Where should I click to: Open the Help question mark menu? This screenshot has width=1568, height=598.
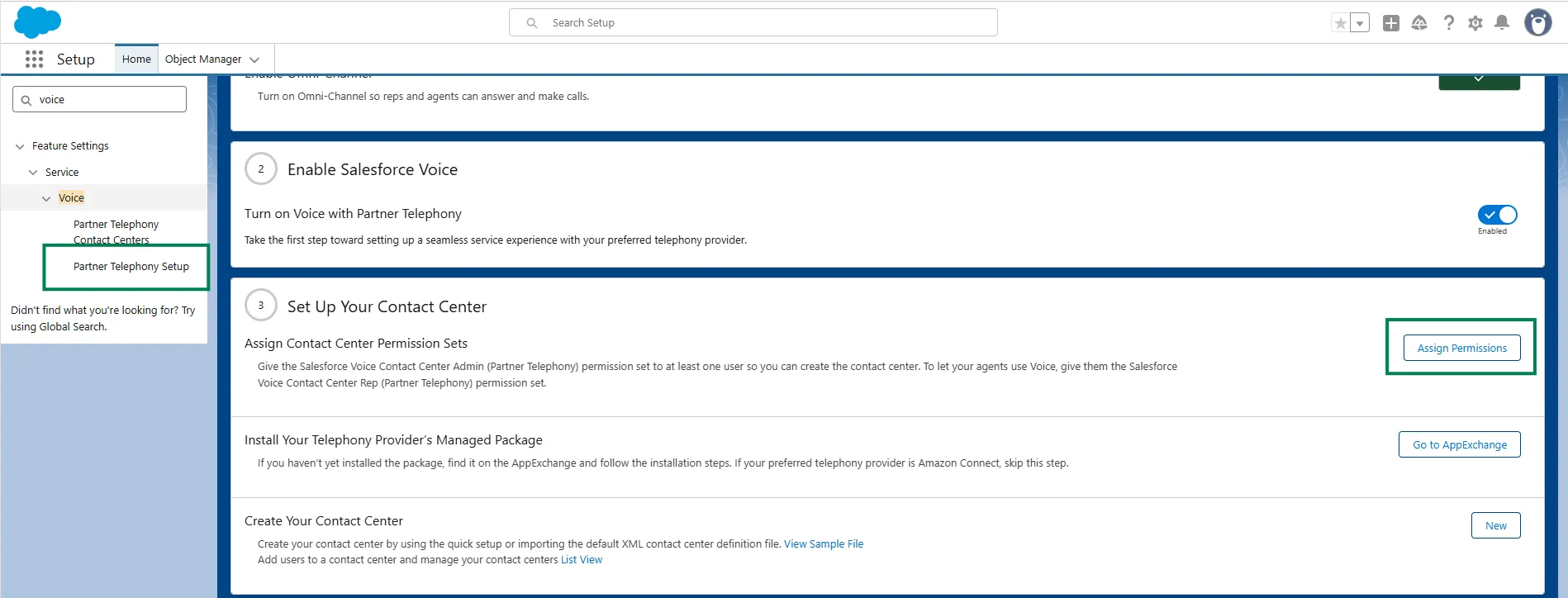coord(1448,23)
